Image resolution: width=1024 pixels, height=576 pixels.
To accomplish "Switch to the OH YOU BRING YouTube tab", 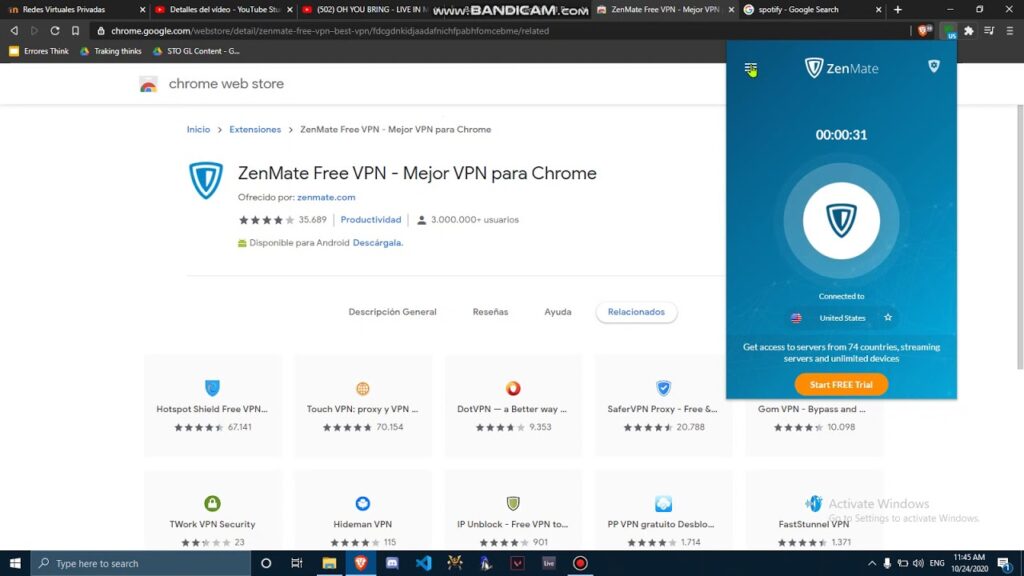I will [x=370, y=10].
